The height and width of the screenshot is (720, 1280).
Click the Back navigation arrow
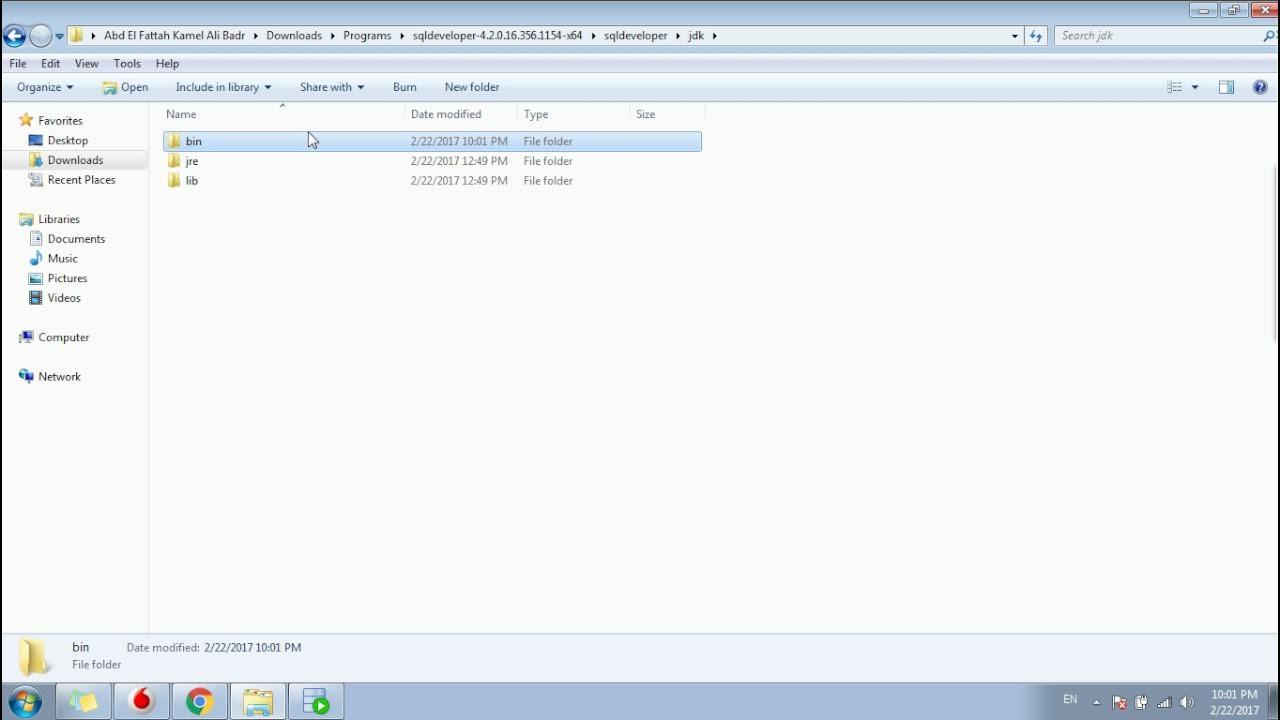[x=14, y=37]
